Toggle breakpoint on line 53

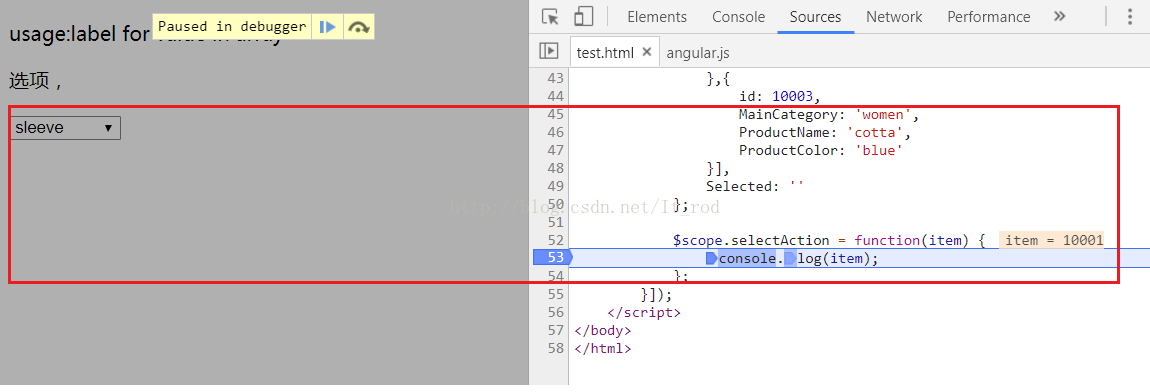click(x=551, y=258)
